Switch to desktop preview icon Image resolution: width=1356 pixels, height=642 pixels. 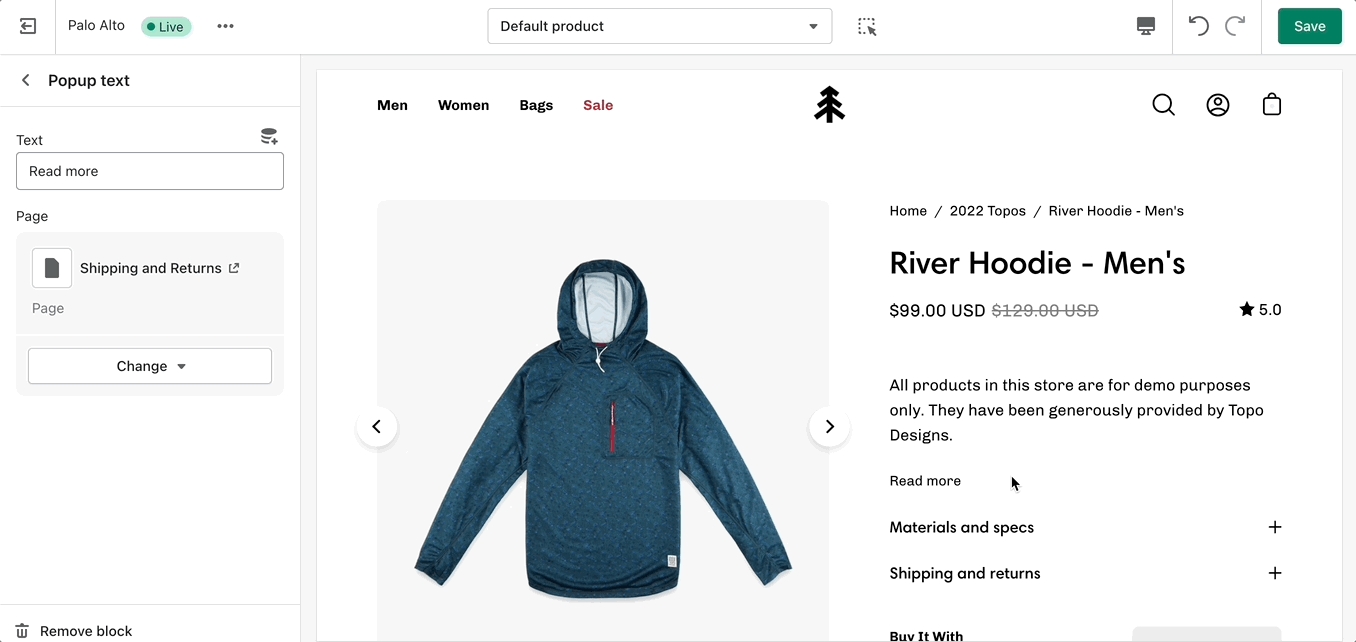1146,27
